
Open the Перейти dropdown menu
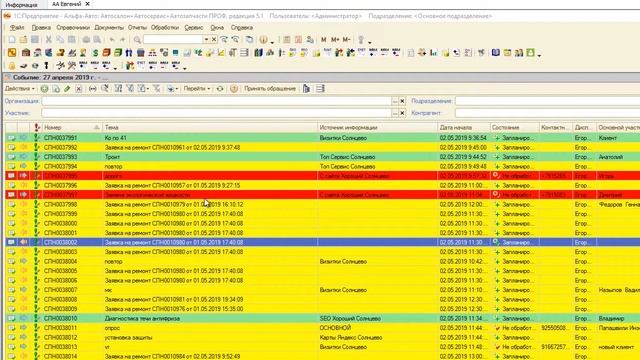197,89
